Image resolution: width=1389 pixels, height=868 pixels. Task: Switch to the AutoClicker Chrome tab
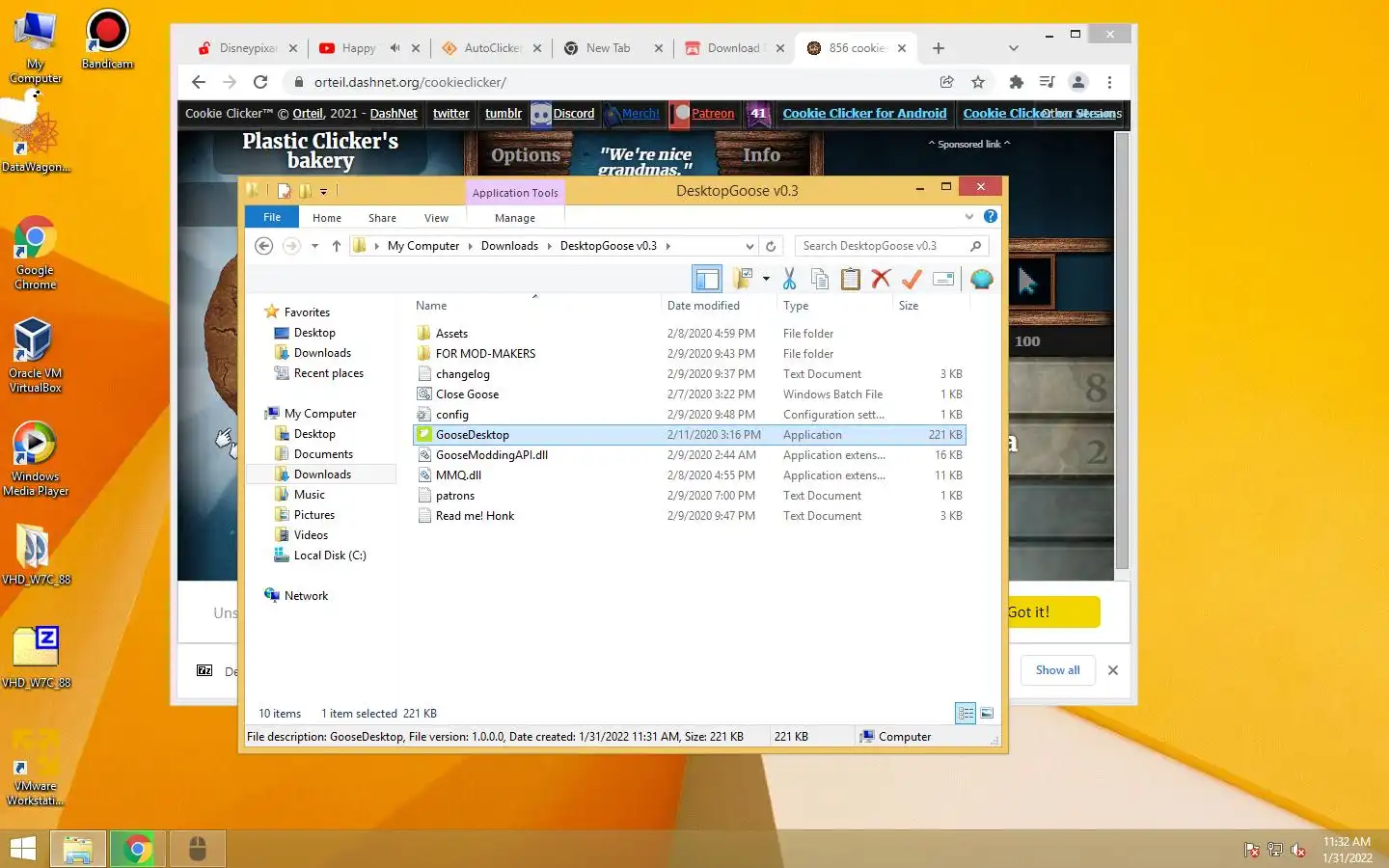pos(494,48)
